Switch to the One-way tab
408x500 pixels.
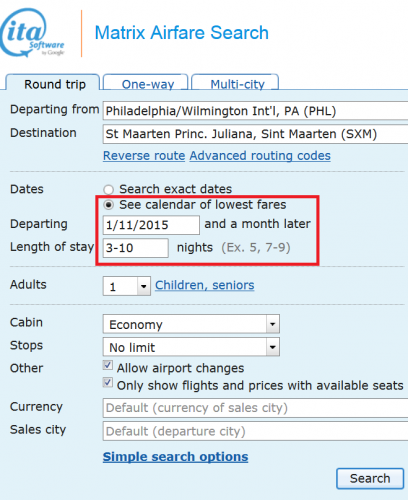146,82
